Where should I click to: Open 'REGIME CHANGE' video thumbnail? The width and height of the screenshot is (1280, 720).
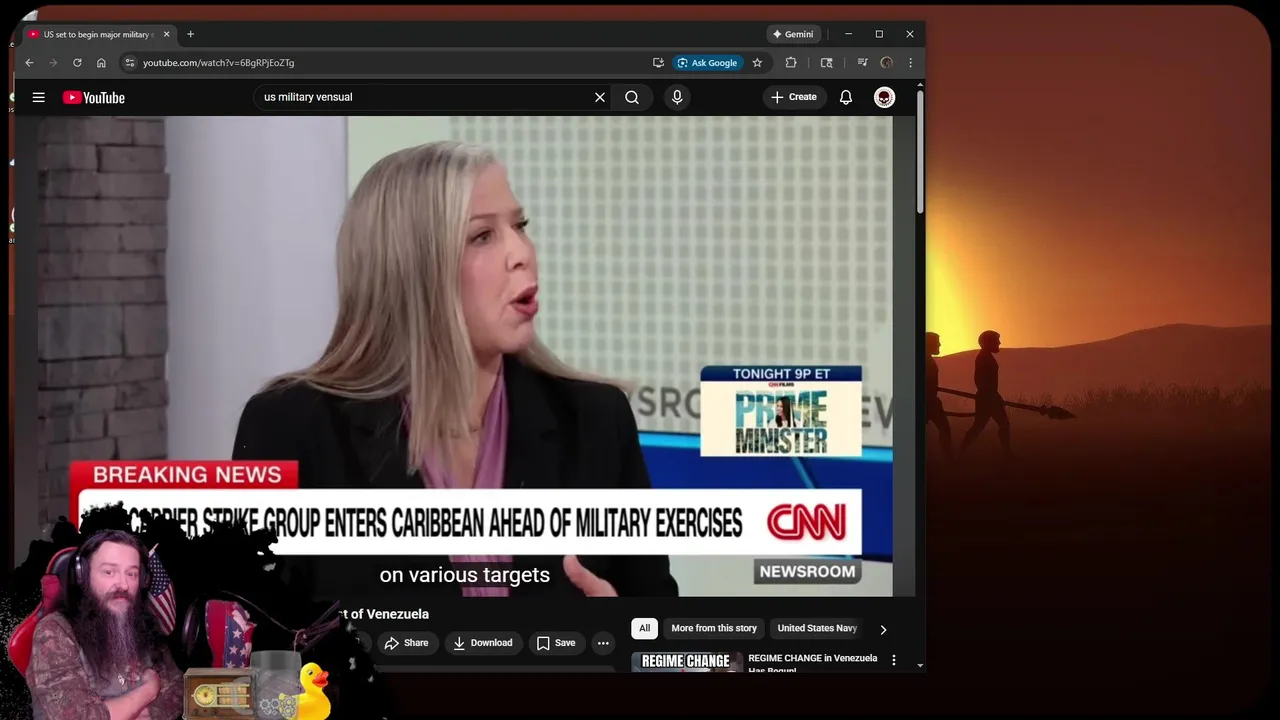pos(686,662)
